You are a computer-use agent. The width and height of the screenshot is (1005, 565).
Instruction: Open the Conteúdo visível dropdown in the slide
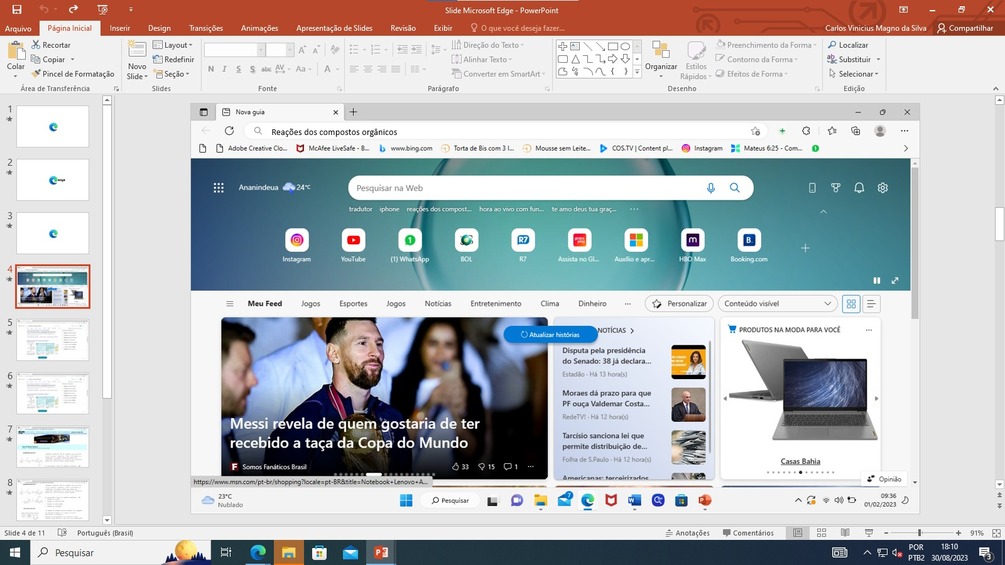[777, 304]
